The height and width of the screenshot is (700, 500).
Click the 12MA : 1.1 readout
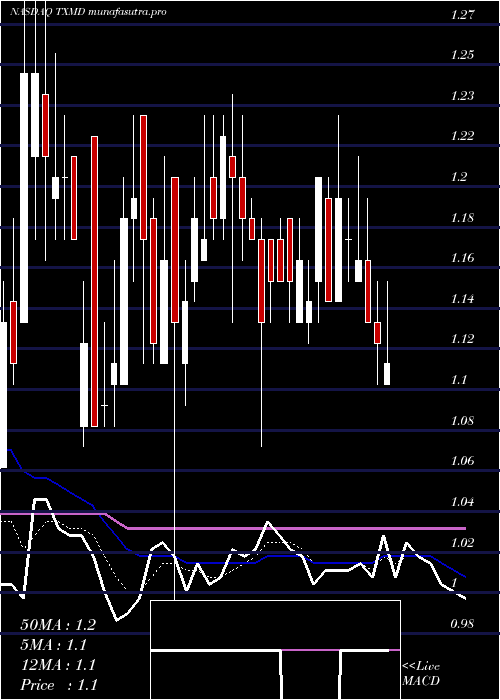[x=58, y=665]
